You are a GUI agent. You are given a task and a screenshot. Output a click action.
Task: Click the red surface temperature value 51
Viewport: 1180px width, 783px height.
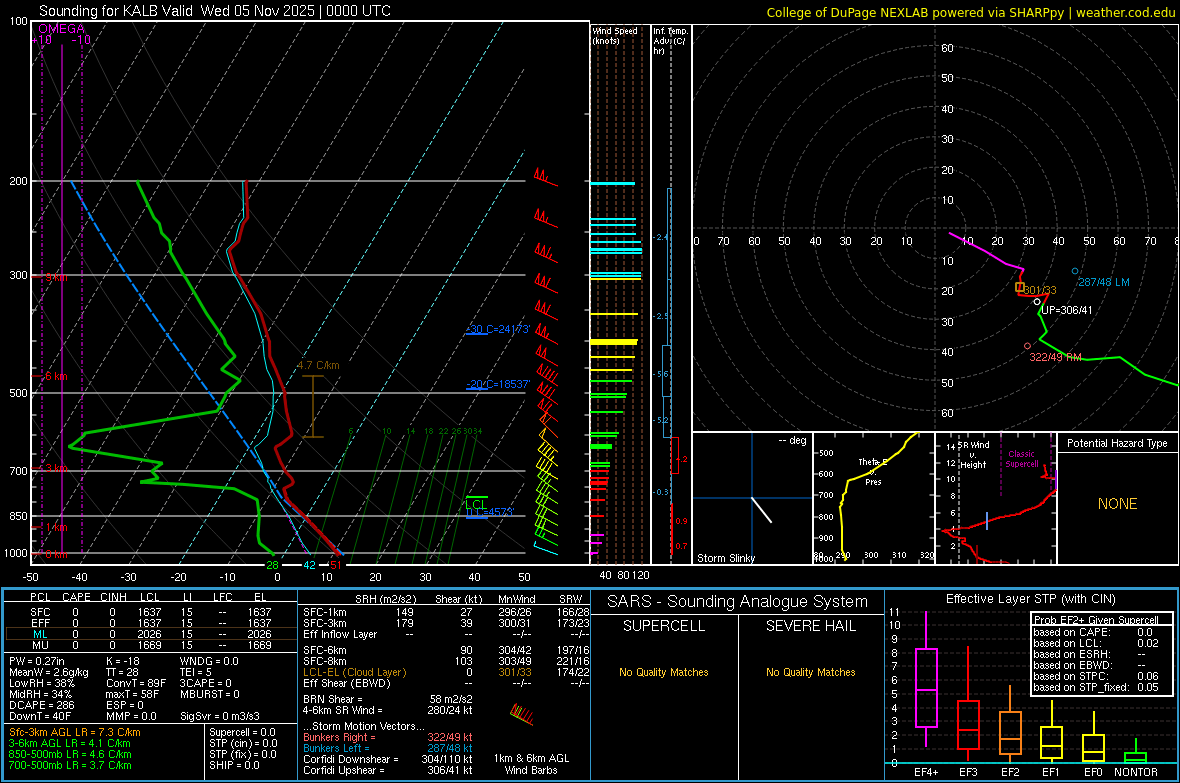[x=336, y=565]
